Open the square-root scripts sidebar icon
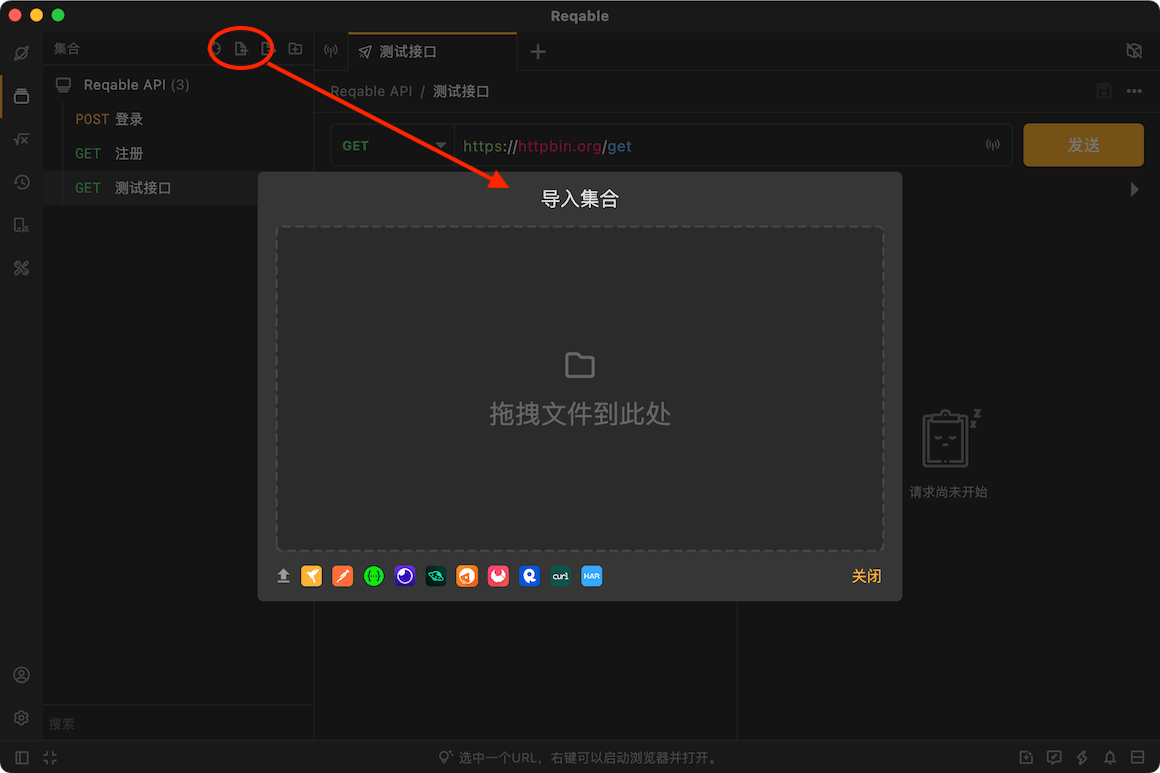The image size is (1160, 773). [x=21, y=139]
